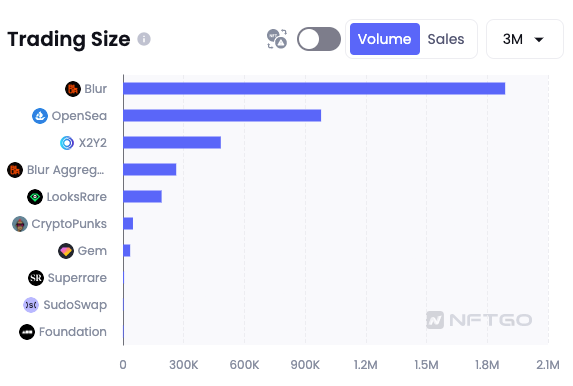
Task: Click the 1.2M axis label
Action: (x=365, y=365)
